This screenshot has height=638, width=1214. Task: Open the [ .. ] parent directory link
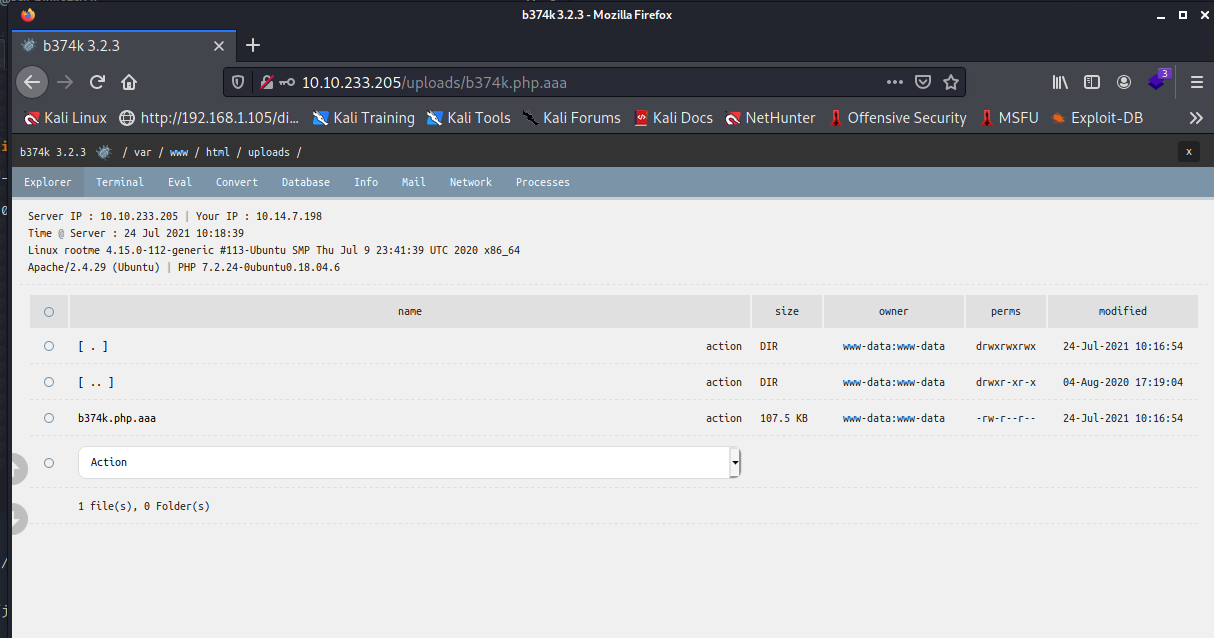coord(96,382)
